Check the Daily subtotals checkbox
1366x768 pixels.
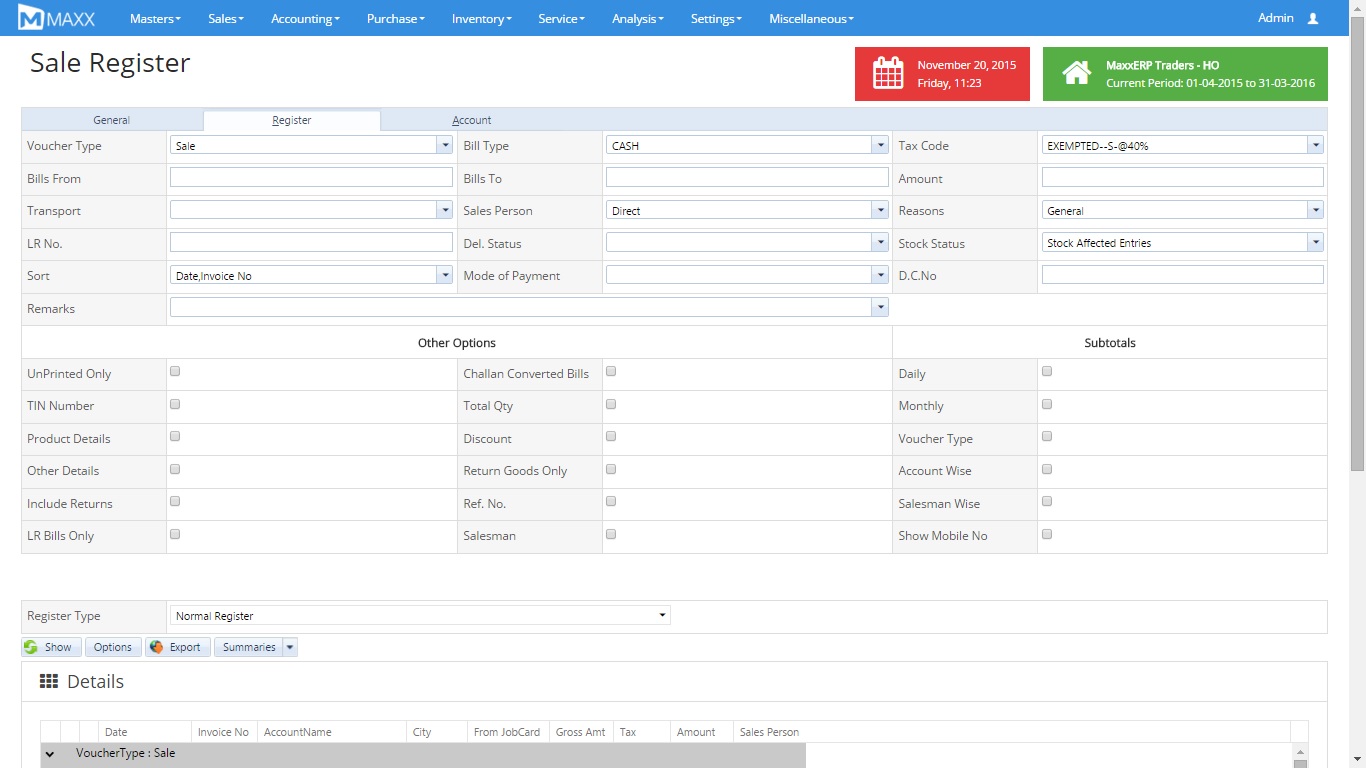coord(1047,371)
